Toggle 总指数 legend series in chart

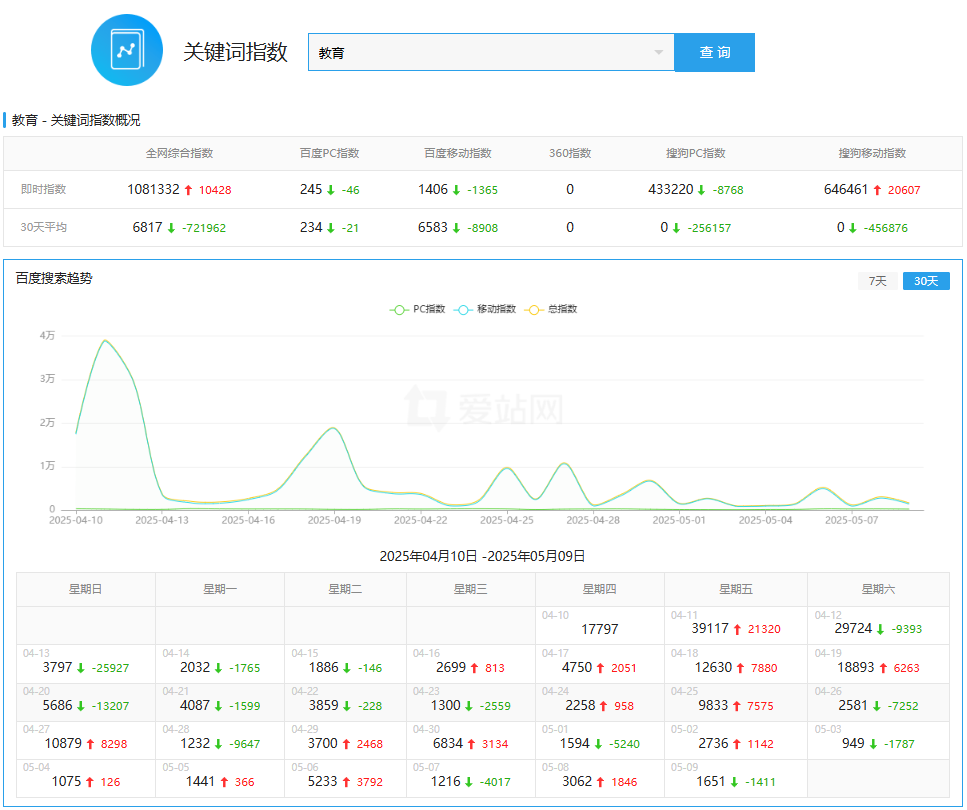tap(551, 309)
